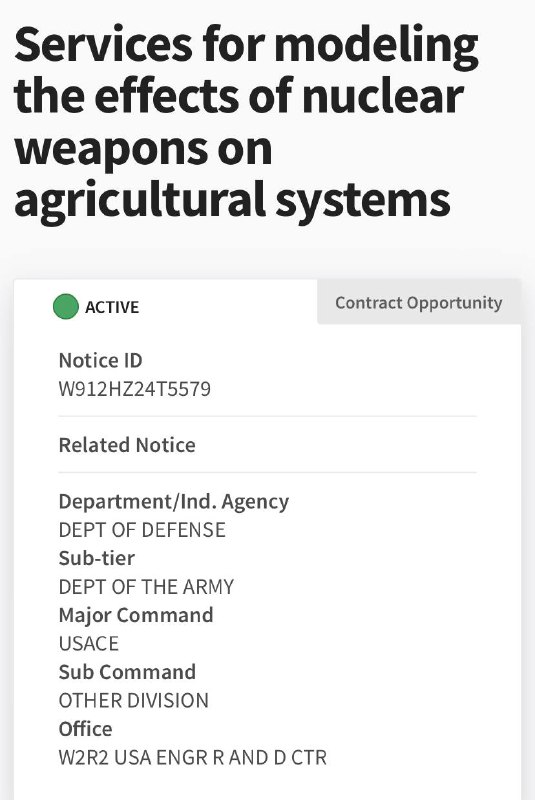The width and height of the screenshot is (535, 800).
Task: Click the DEPT OF DEFENSE text
Action: pyautogui.click(x=142, y=530)
